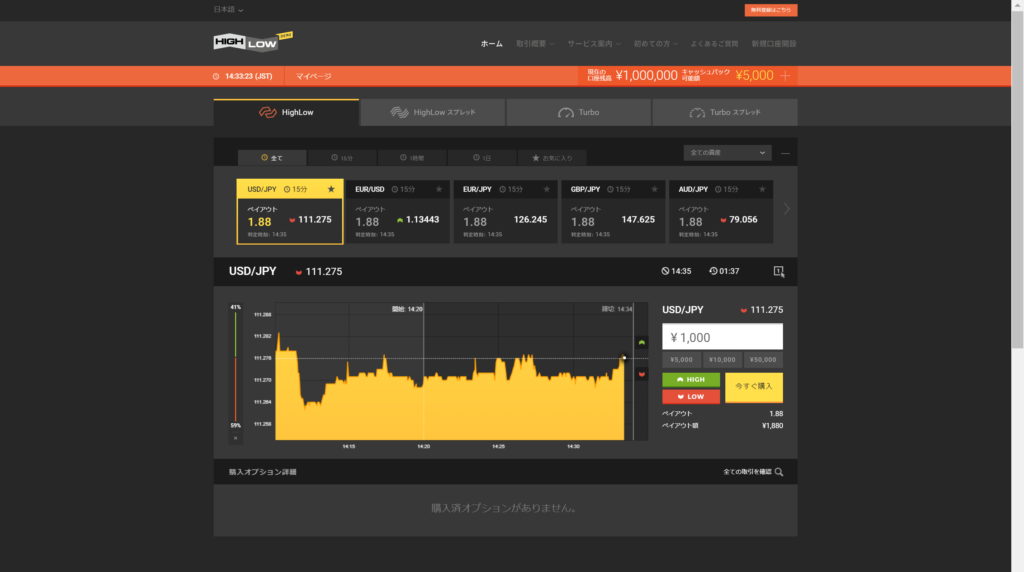Select the USD/JPY asset card
The width and height of the screenshot is (1024, 572).
289,212
